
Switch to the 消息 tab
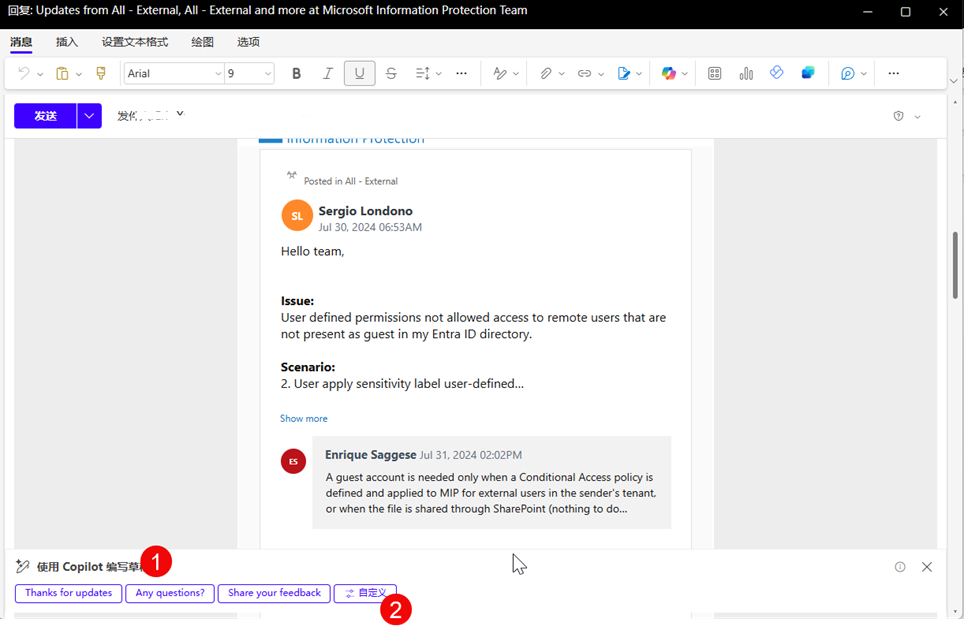click(x=21, y=42)
